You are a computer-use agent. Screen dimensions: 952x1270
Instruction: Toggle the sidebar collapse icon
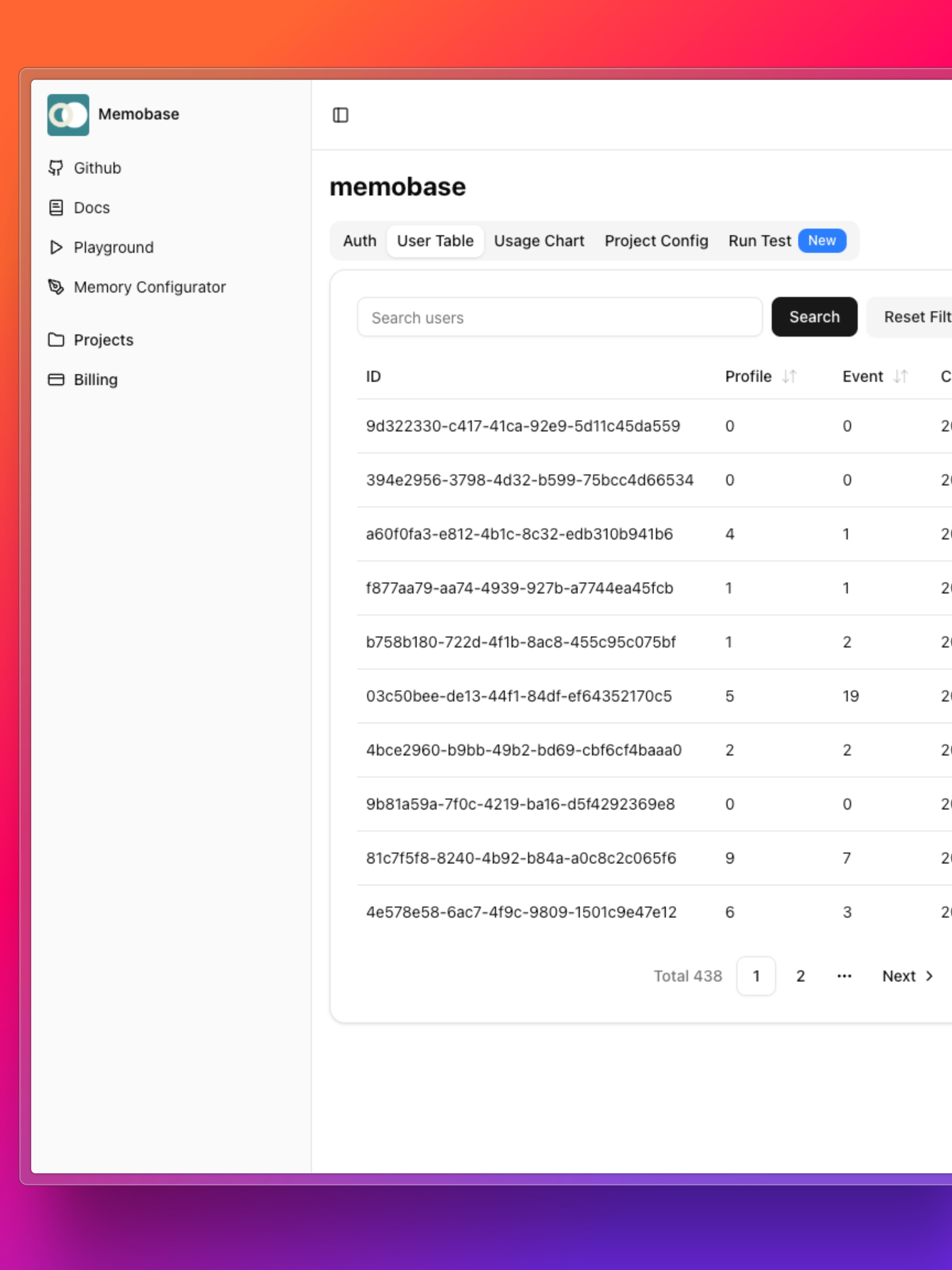click(x=340, y=115)
